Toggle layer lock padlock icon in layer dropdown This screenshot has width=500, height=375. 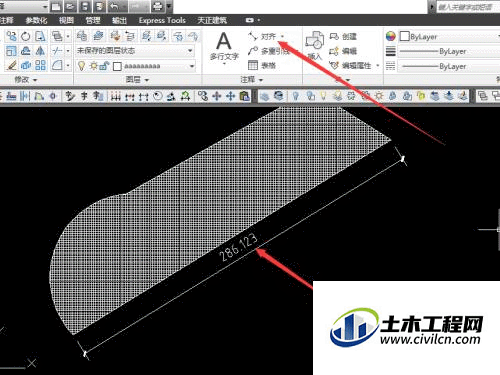(x=104, y=66)
